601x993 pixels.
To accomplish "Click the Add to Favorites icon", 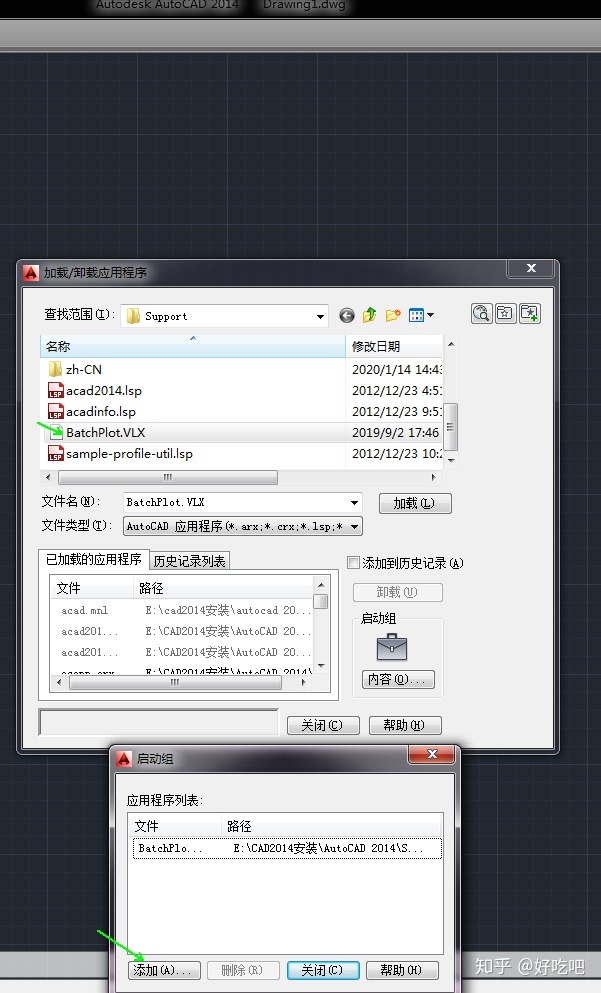I will pos(529,313).
